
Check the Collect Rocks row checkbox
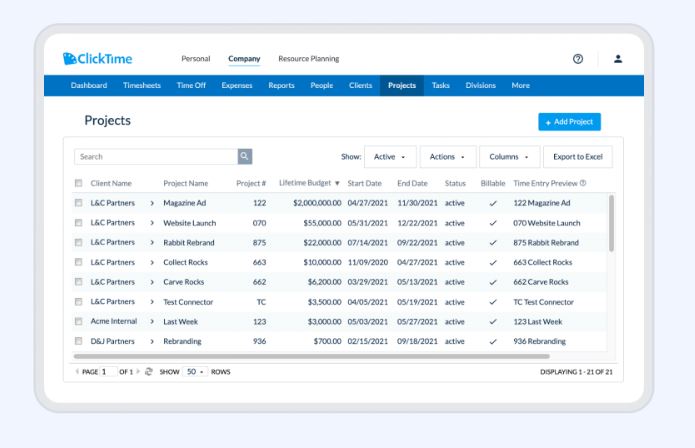78,262
